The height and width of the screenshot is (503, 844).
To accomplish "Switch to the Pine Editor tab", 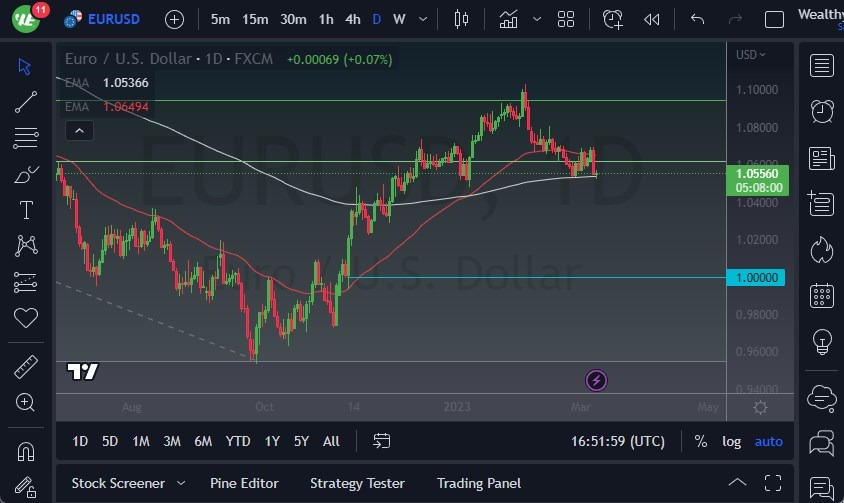I will (244, 483).
